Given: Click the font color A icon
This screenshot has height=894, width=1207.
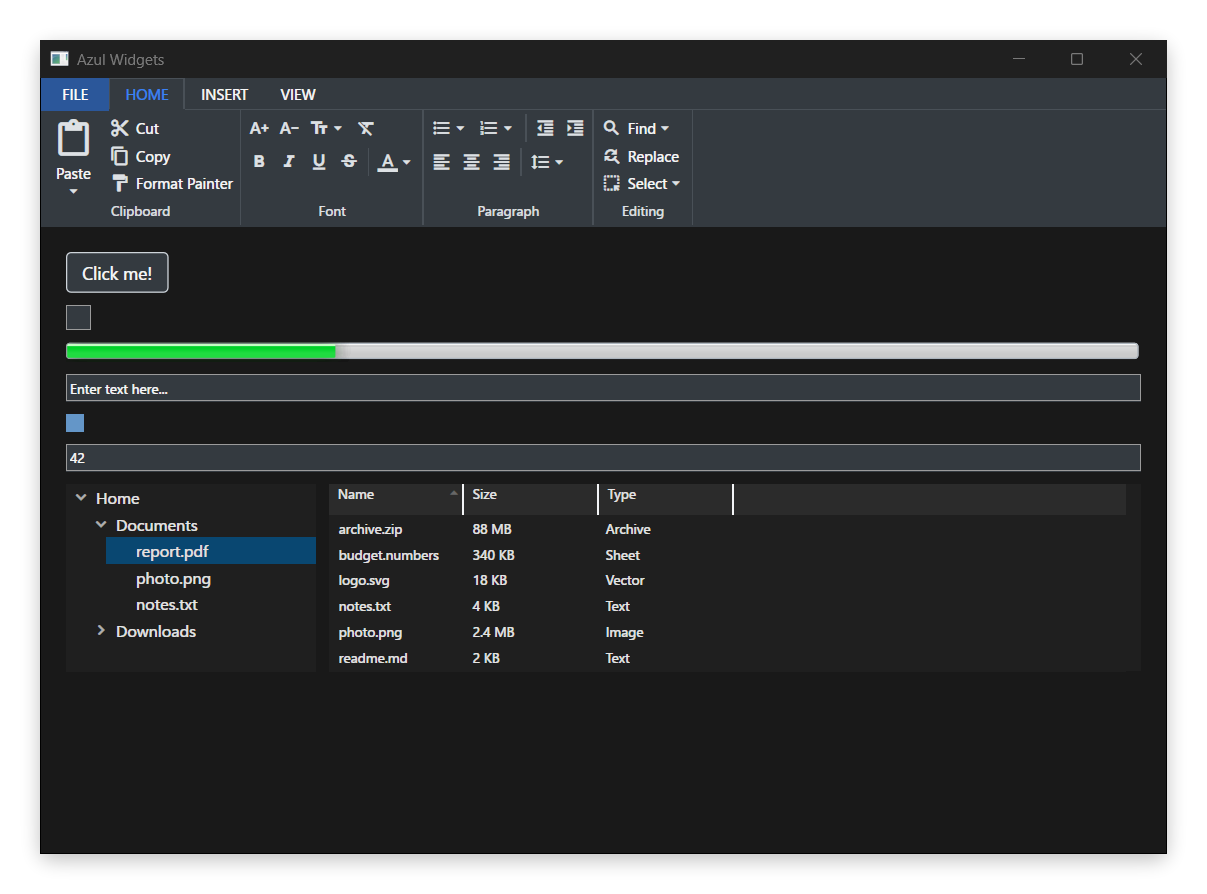Looking at the screenshot, I should pyautogui.click(x=388, y=162).
